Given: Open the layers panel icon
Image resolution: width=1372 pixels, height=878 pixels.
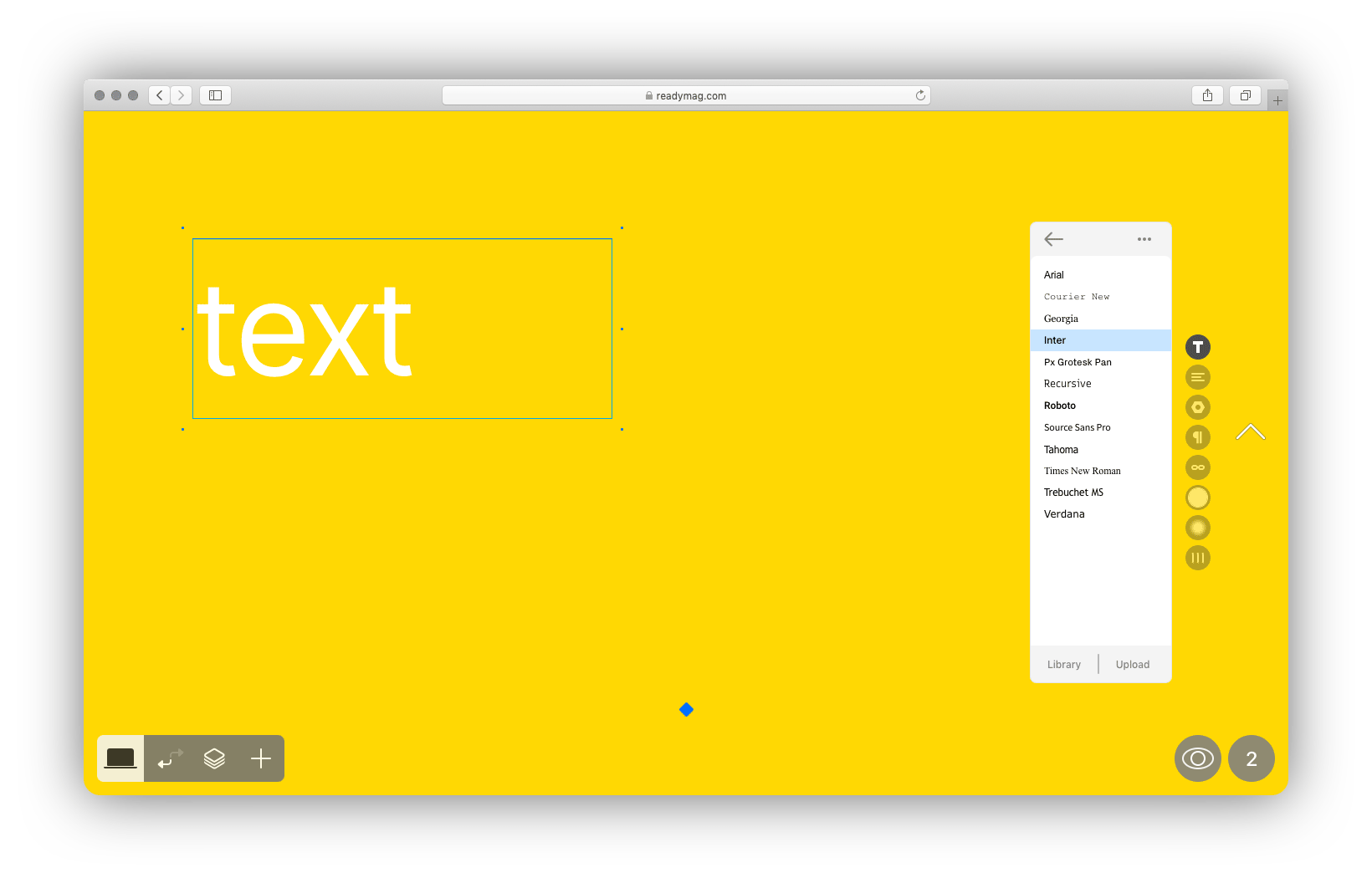Looking at the screenshot, I should click(214, 758).
